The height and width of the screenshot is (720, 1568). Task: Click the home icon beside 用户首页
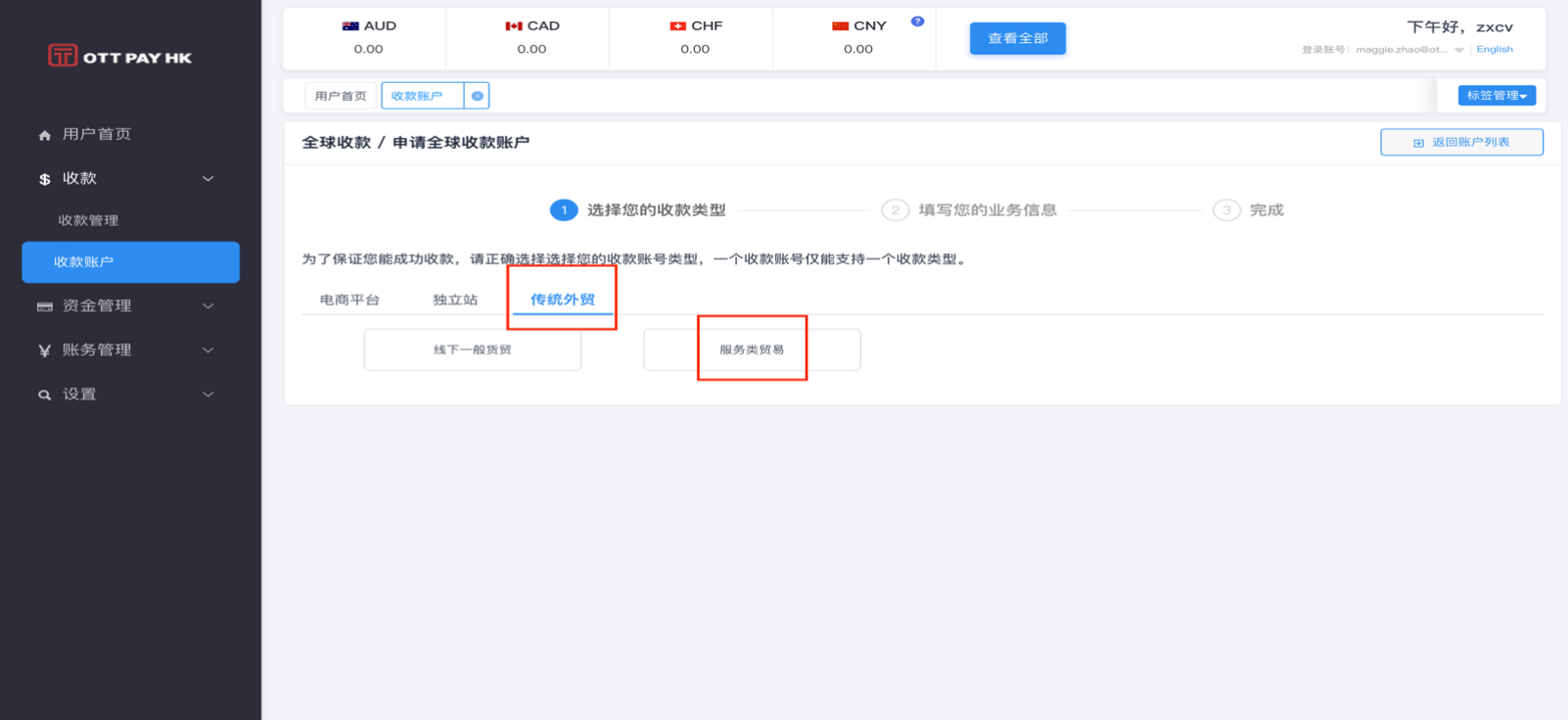point(44,135)
